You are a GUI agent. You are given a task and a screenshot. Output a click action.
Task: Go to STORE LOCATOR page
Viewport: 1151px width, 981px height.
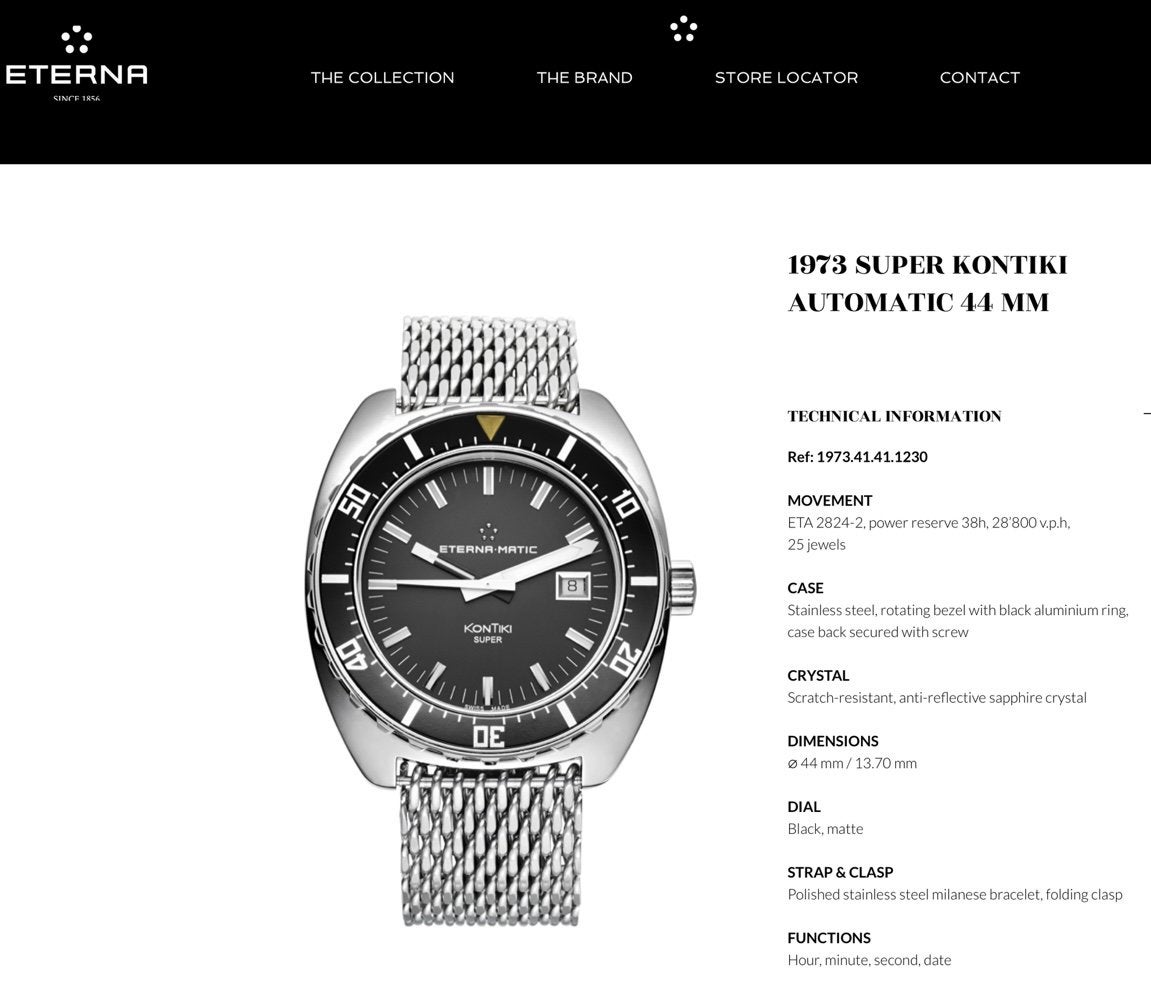point(786,78)
